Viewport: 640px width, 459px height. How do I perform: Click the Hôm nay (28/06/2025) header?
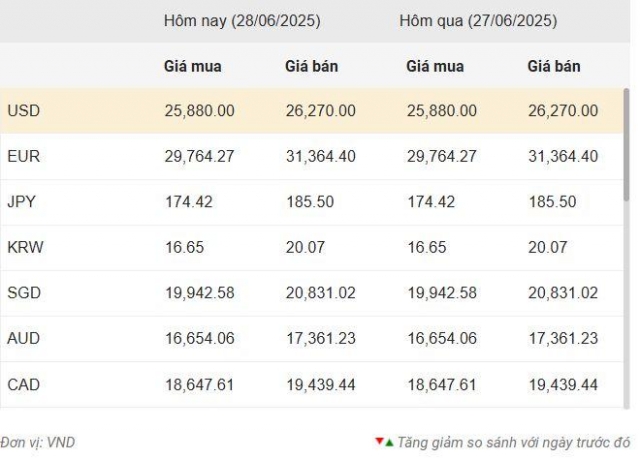(x=242, y=21)
